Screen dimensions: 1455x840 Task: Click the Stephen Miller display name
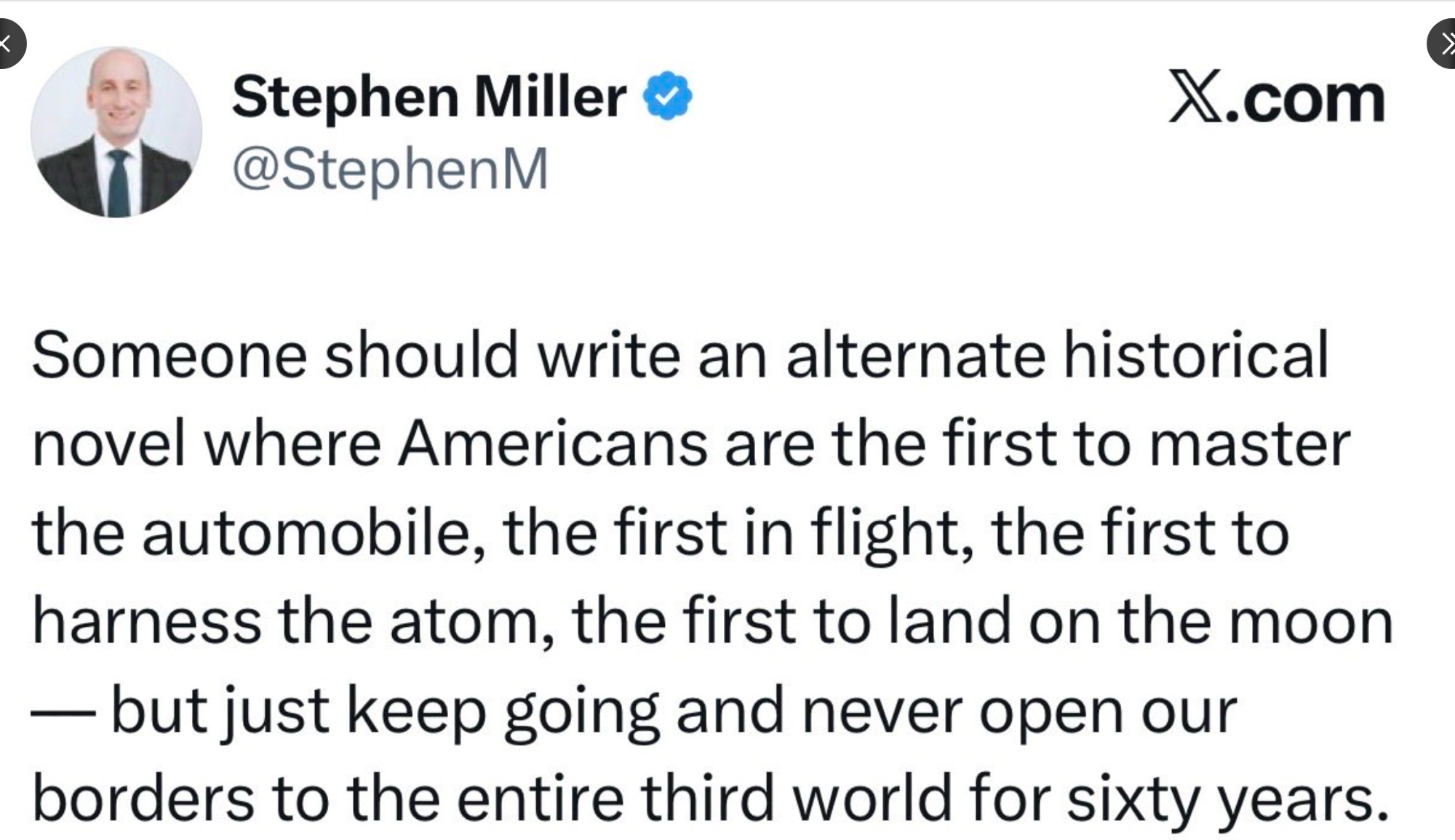coord(429,97)
